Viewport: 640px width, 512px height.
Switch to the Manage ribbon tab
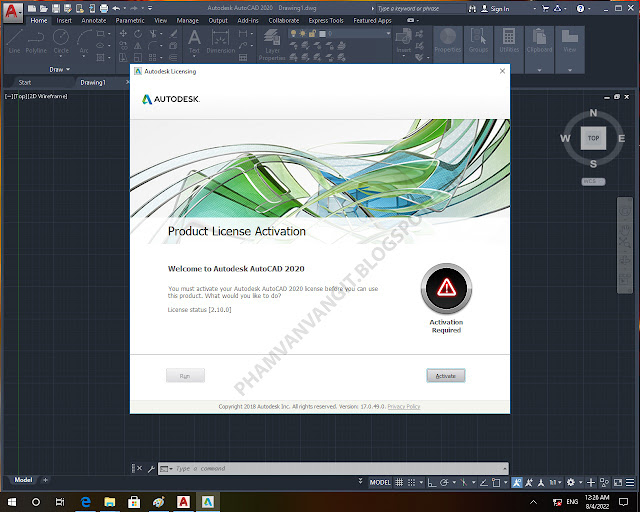(x=187, y=20)
